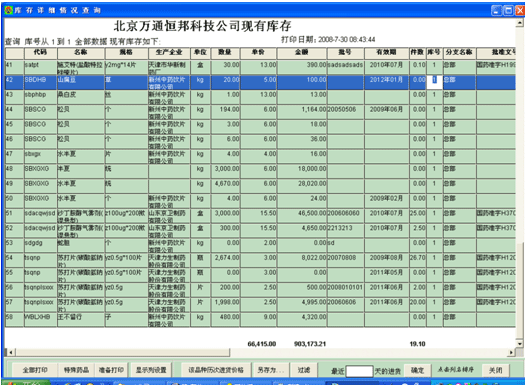Confirm recent purchases with 确定
527x387 pixels.
tap(417, 370)
